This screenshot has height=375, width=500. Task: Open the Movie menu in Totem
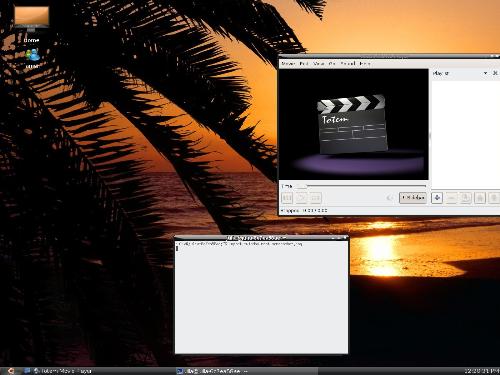click(x=288, y=63)
